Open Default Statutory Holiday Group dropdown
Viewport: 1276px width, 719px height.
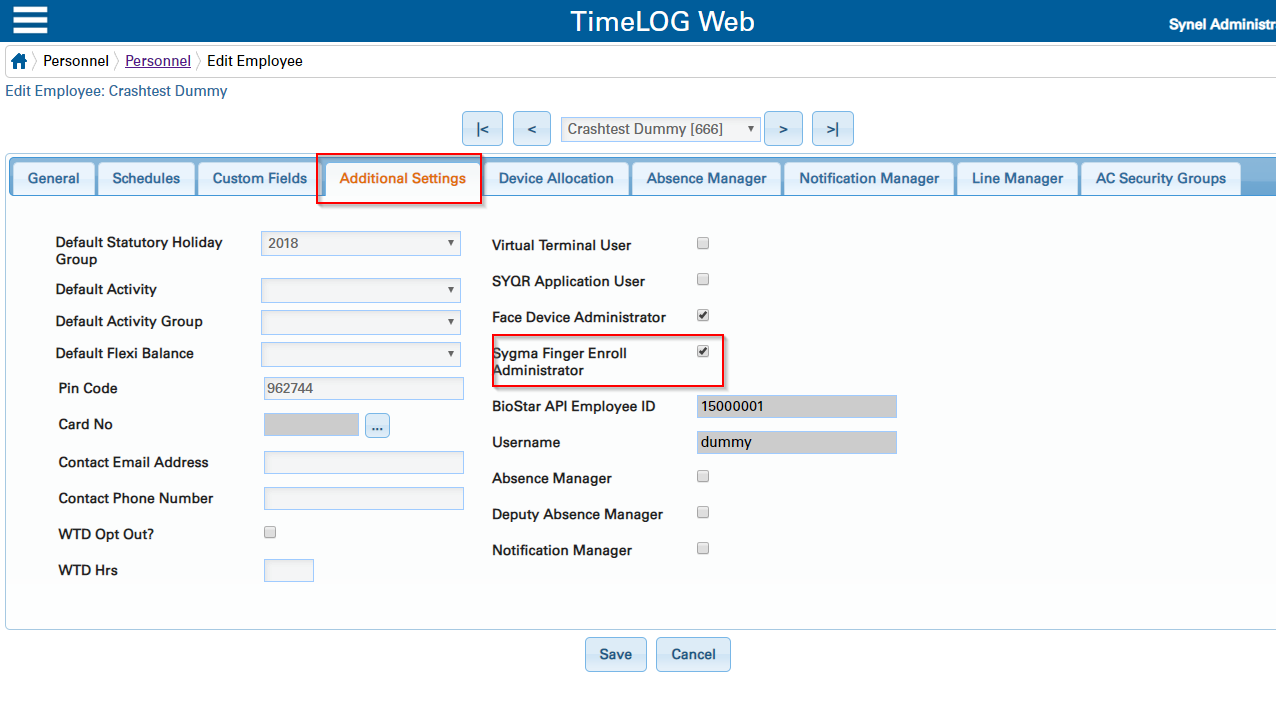pyautogui.click(x=361, y=243)
